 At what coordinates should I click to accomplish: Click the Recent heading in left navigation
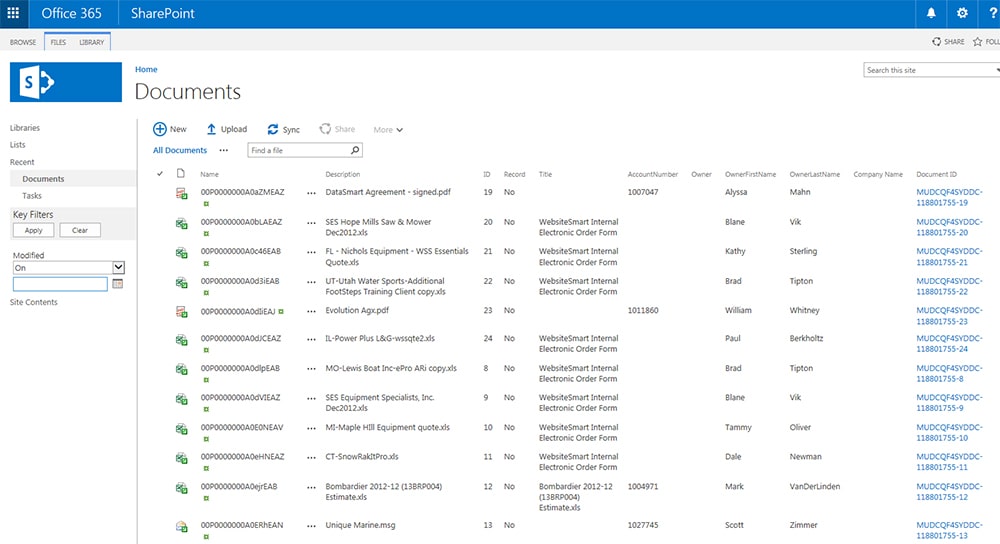tap(22, 162)
